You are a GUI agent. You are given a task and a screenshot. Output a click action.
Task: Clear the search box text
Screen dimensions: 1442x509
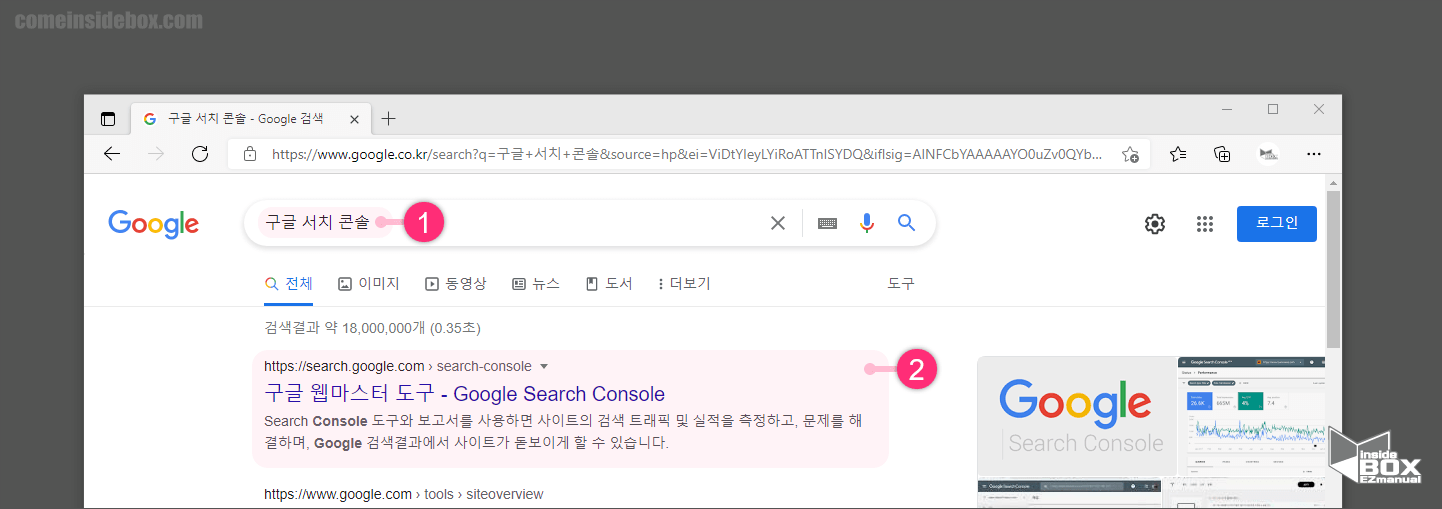point(778,223)
